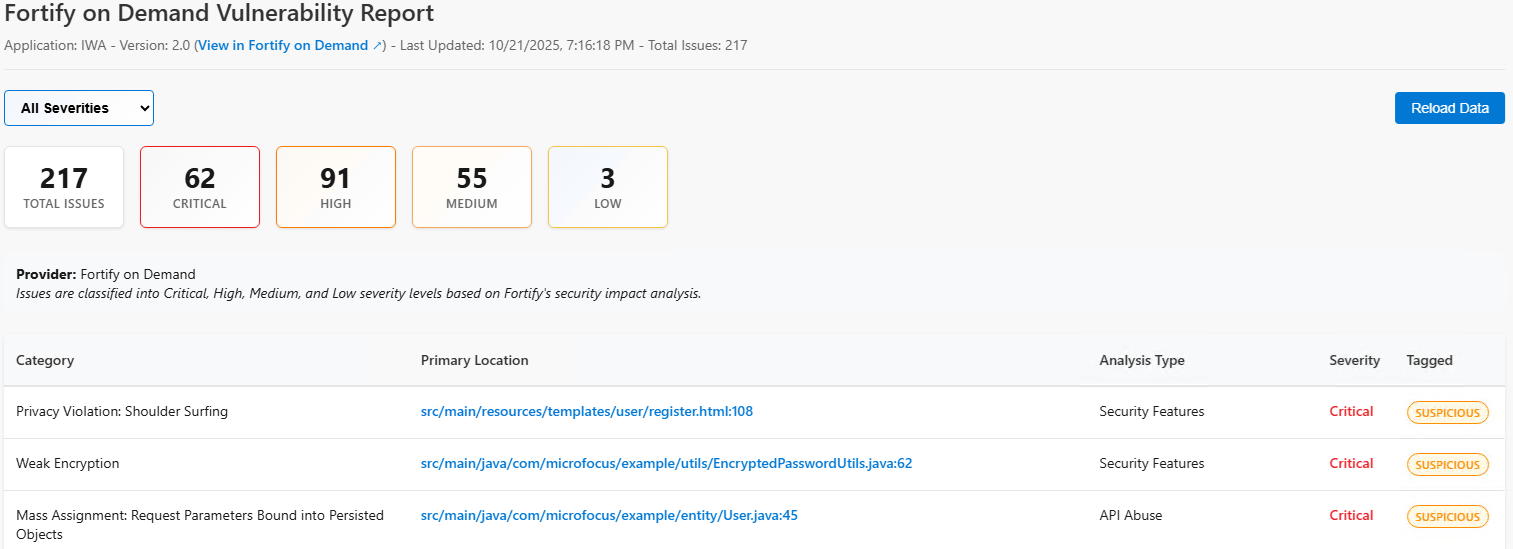The width and height of the screenshot is (1513, 549).
Task: Click Critical severity on Weak Encryption row
Action: tap(1352, 463)
